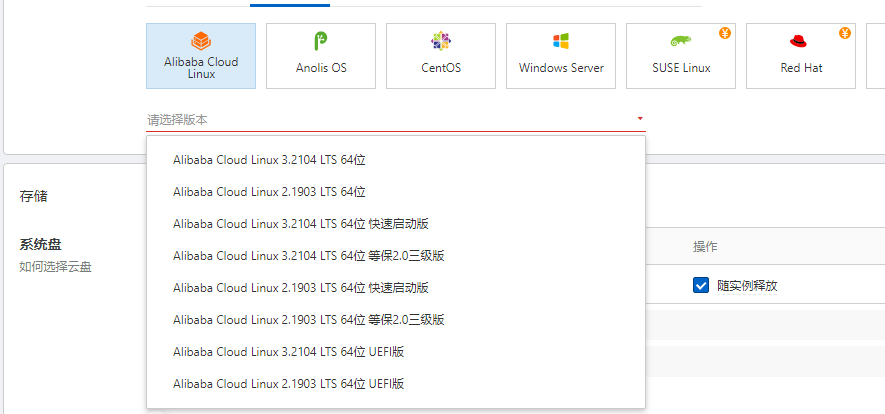Toggle the 随实例释放 checkbox
885x414 pixels.
click(x=701, y=285)
